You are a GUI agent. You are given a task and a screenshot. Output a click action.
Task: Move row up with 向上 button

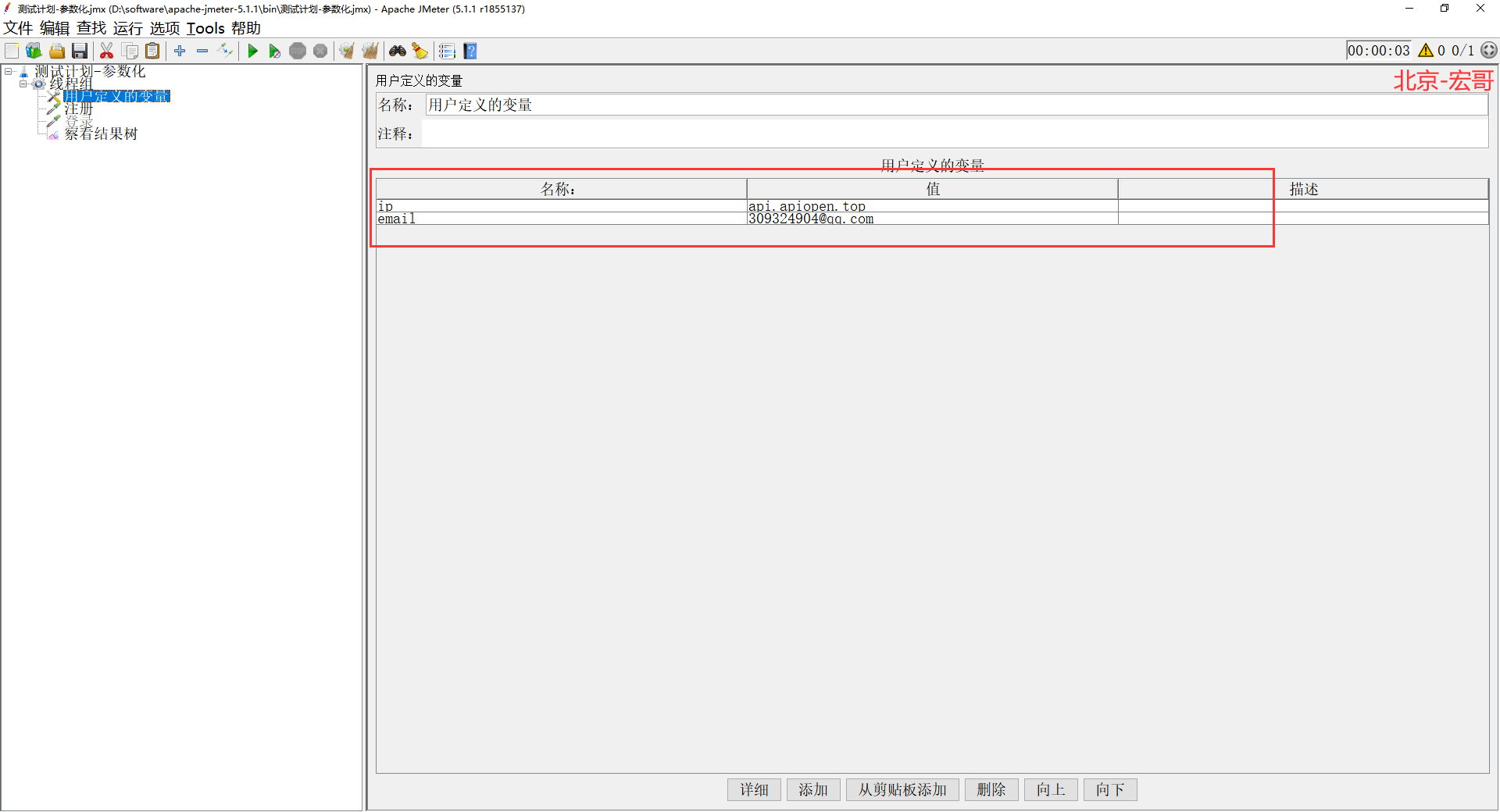point(1051,790)
